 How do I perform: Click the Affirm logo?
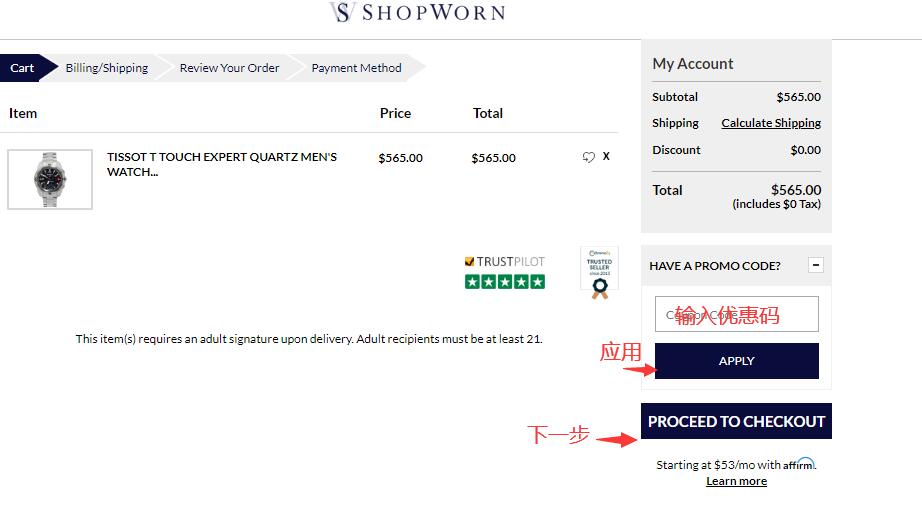point(799,464)
